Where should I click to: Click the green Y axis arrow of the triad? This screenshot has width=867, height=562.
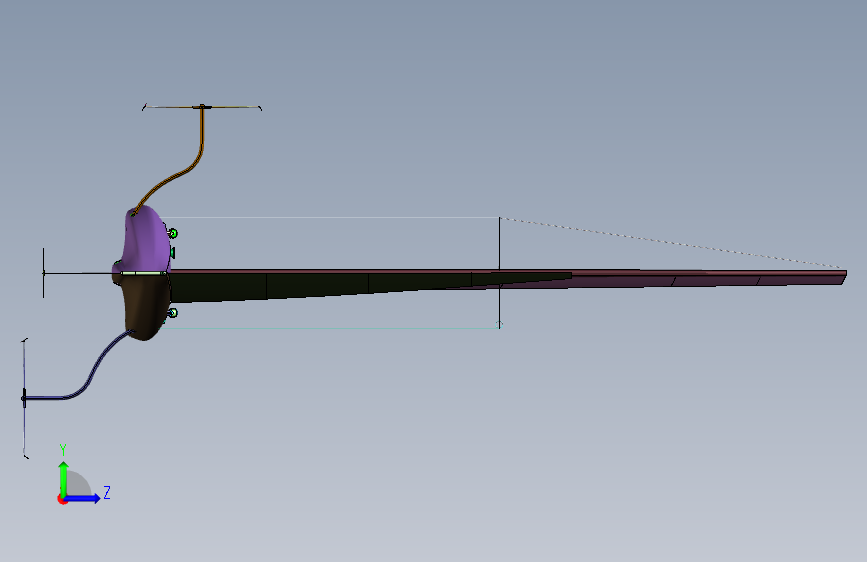[x=64, y=479]
